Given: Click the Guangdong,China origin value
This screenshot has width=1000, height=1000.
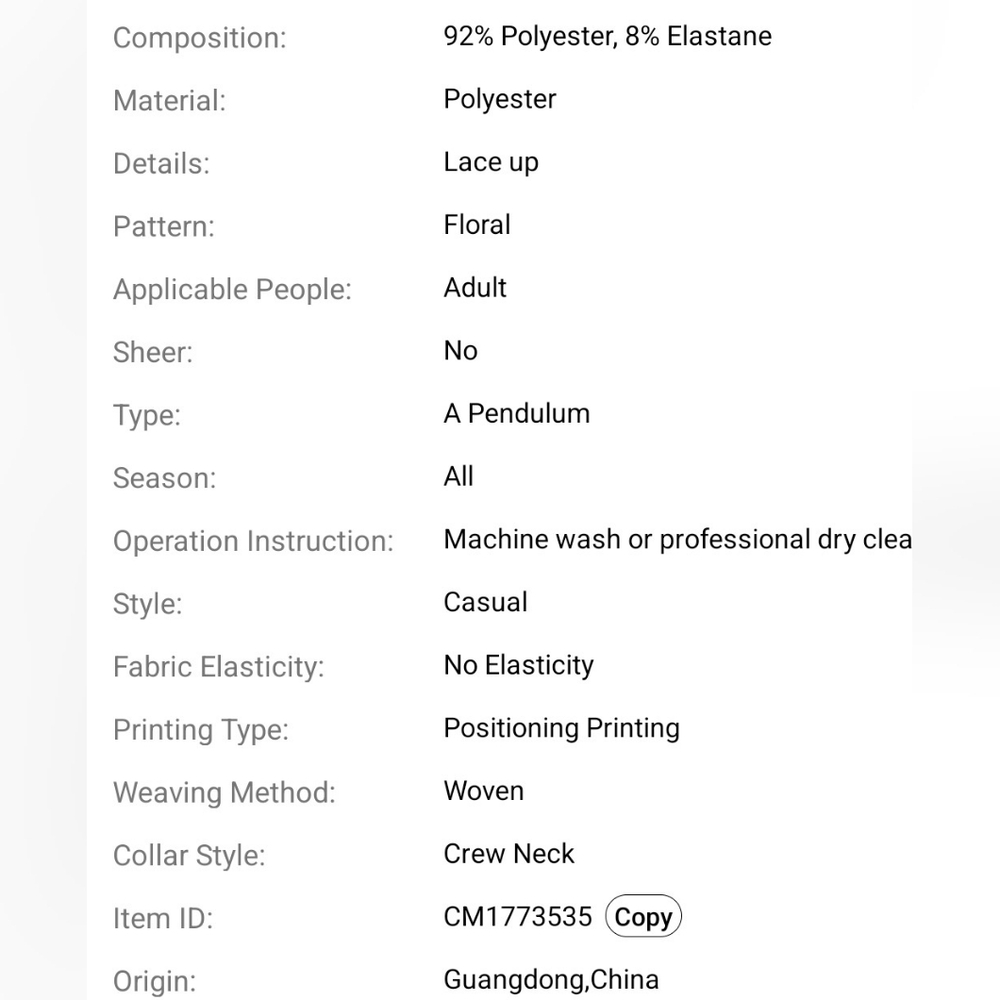Looking at the screenshot, I should point(551,980).
